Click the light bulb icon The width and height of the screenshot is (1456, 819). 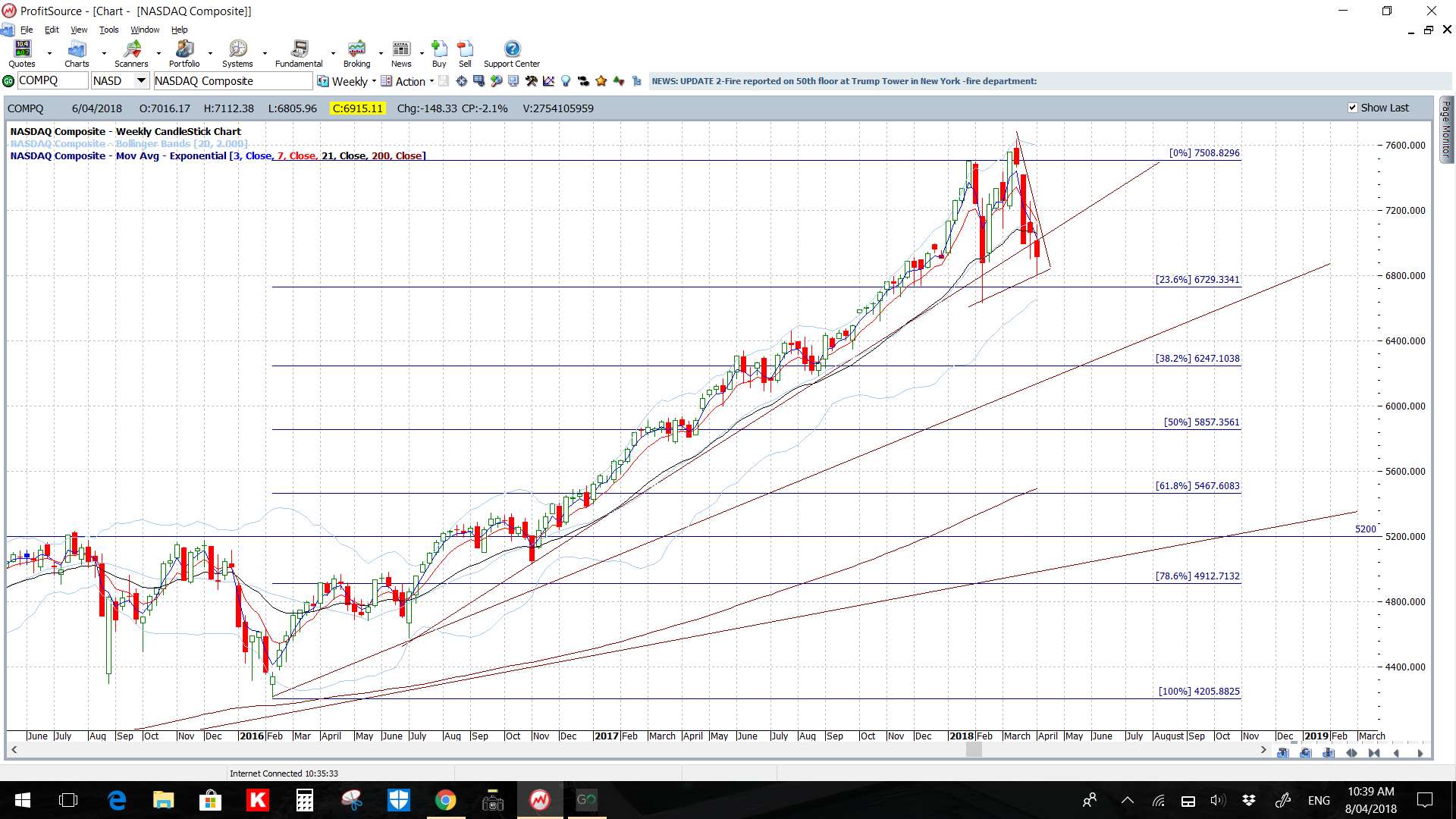pos(566,81)
